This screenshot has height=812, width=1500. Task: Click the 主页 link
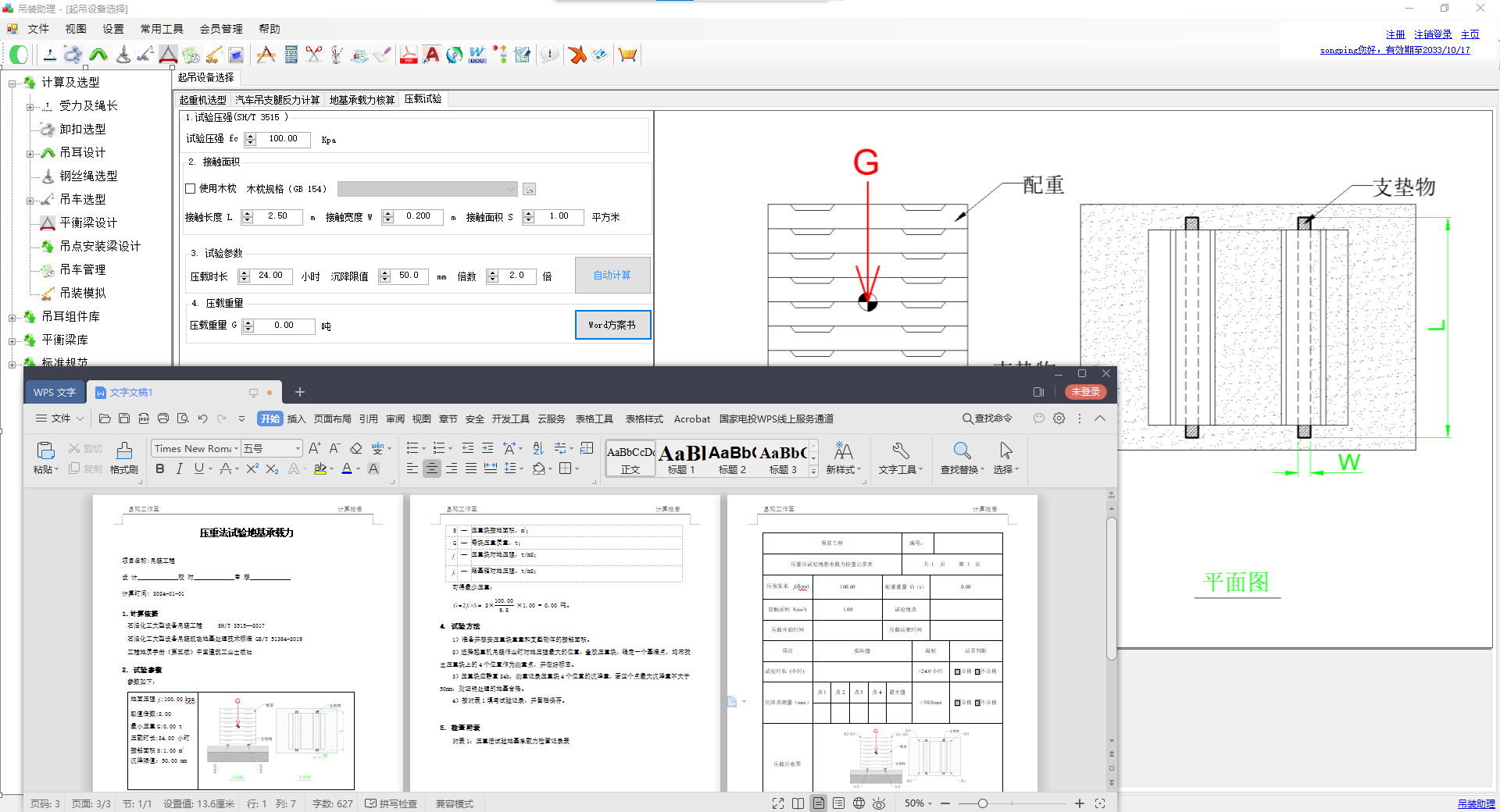pyautogui.click(x=1470, y=34)
